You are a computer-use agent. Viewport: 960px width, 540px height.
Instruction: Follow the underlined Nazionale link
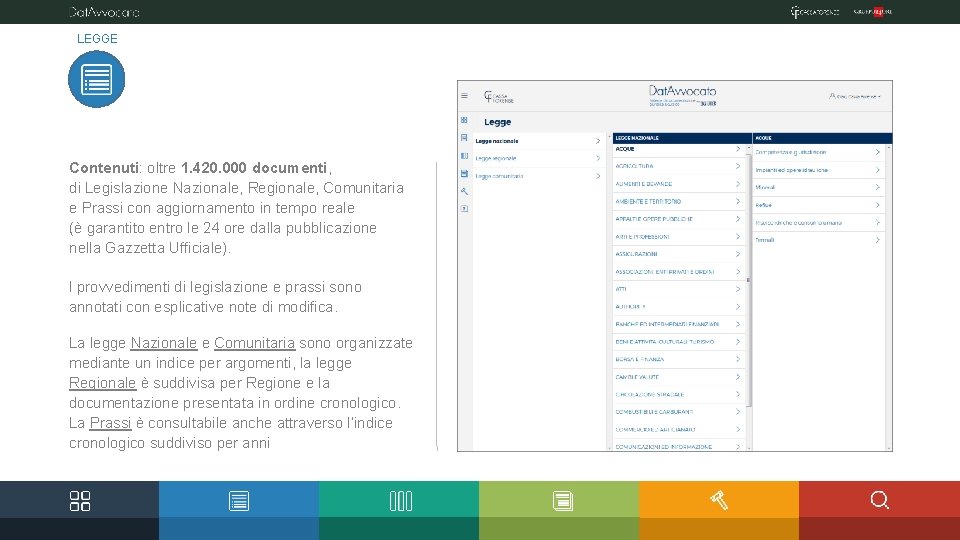tap(163, 343)
